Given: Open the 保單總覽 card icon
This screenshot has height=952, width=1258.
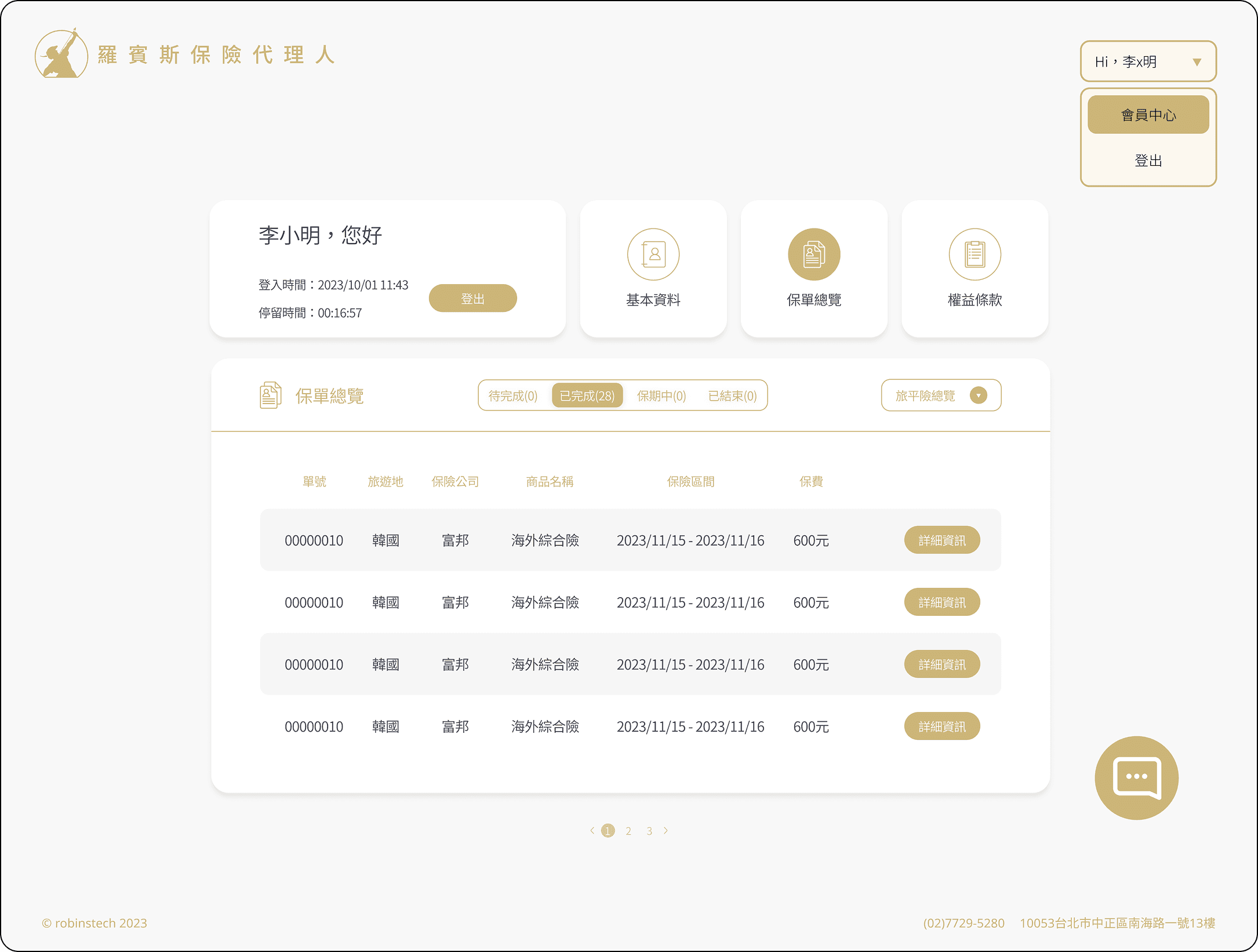Looking at the screenshot, I should [814, 254].
